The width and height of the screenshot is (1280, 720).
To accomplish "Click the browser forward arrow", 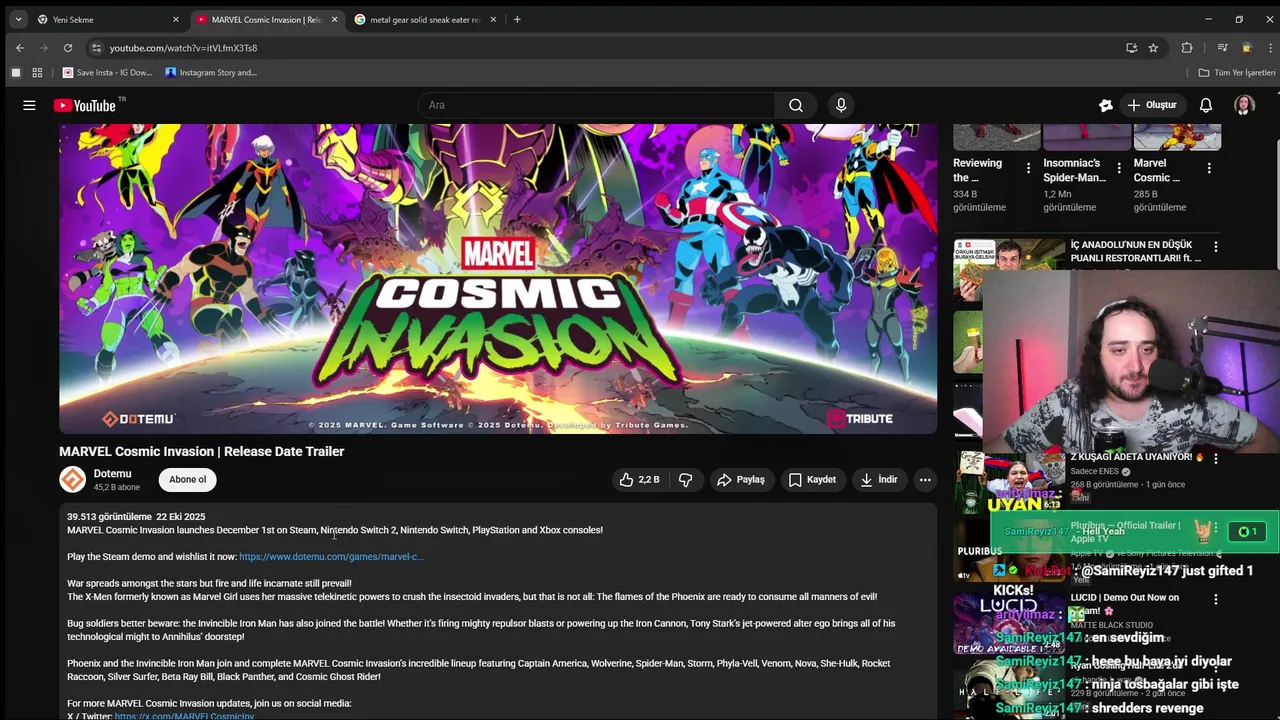I will [x=43, y=48].
